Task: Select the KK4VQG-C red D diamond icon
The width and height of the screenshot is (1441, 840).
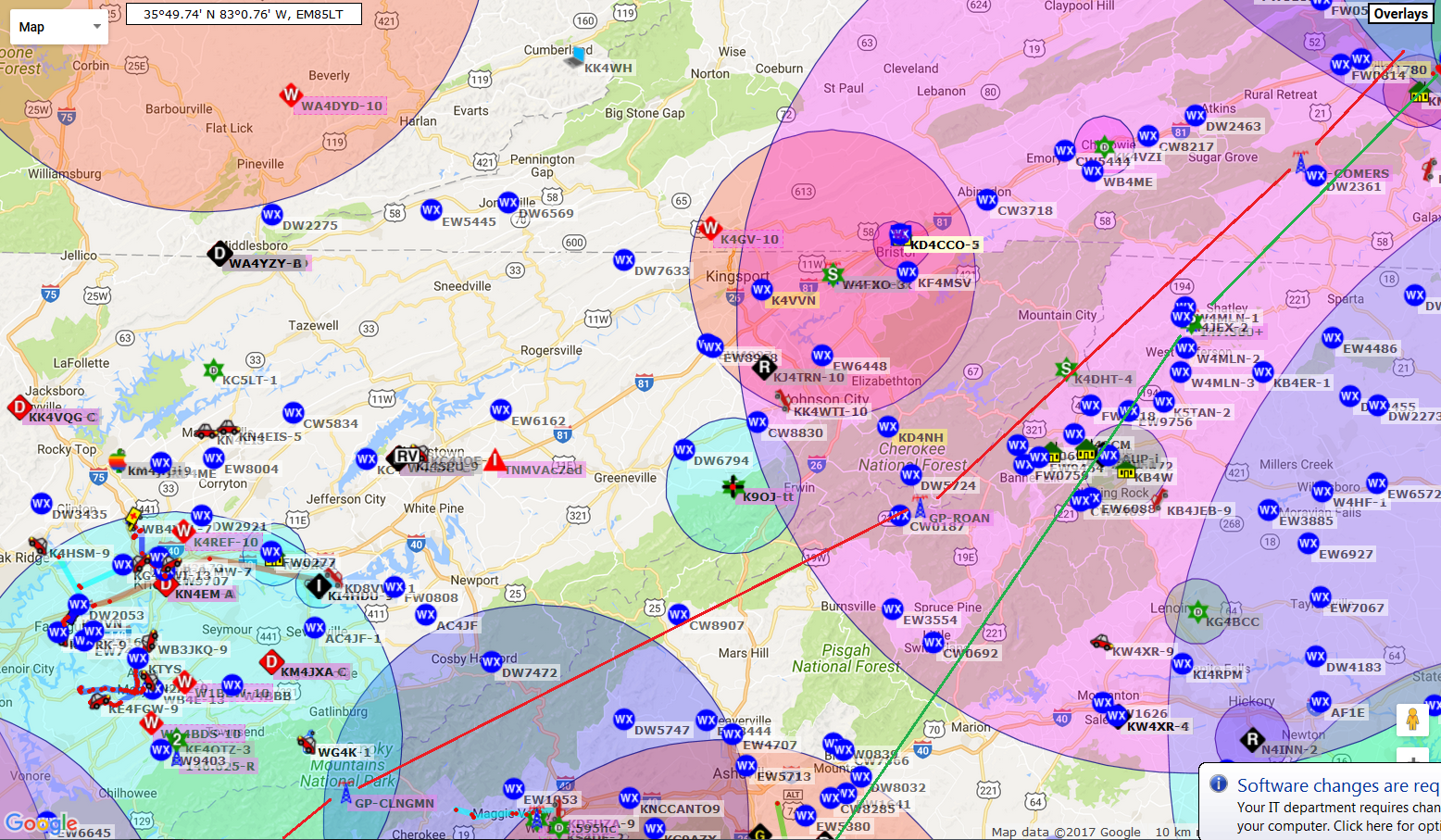Action: pos(19,407)
